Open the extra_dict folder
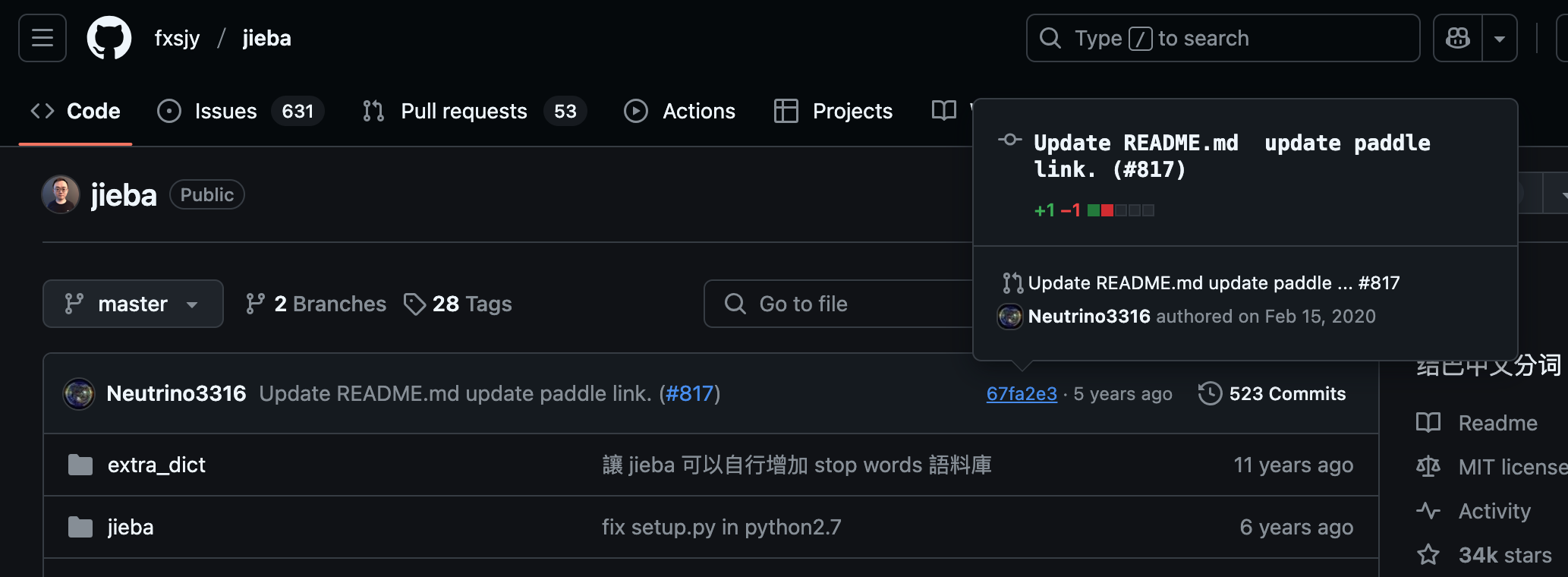The image size is (1568, 577). pos(156,465)
